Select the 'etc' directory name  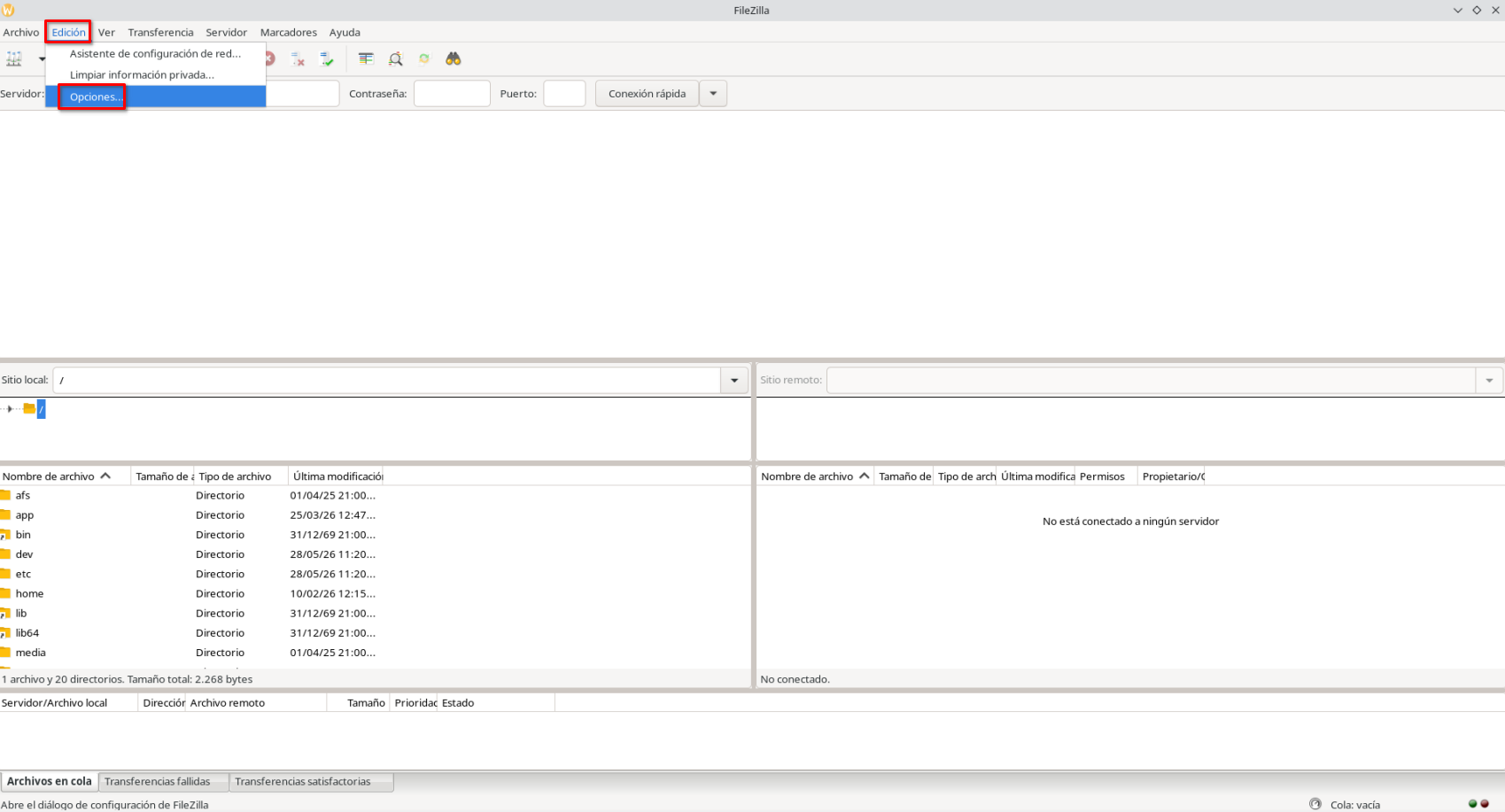[23, 574]
